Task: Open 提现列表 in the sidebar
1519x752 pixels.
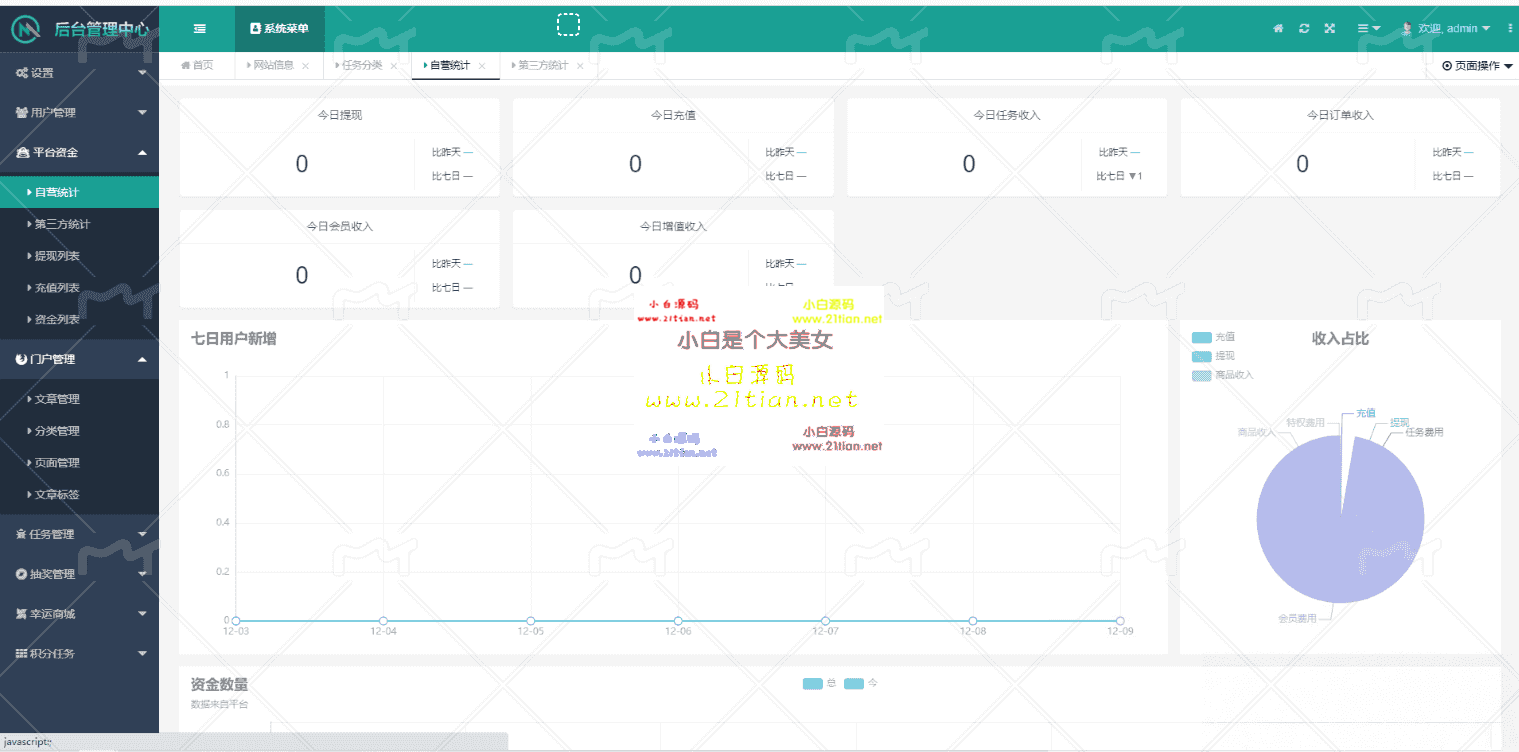Action: [57, 256]
